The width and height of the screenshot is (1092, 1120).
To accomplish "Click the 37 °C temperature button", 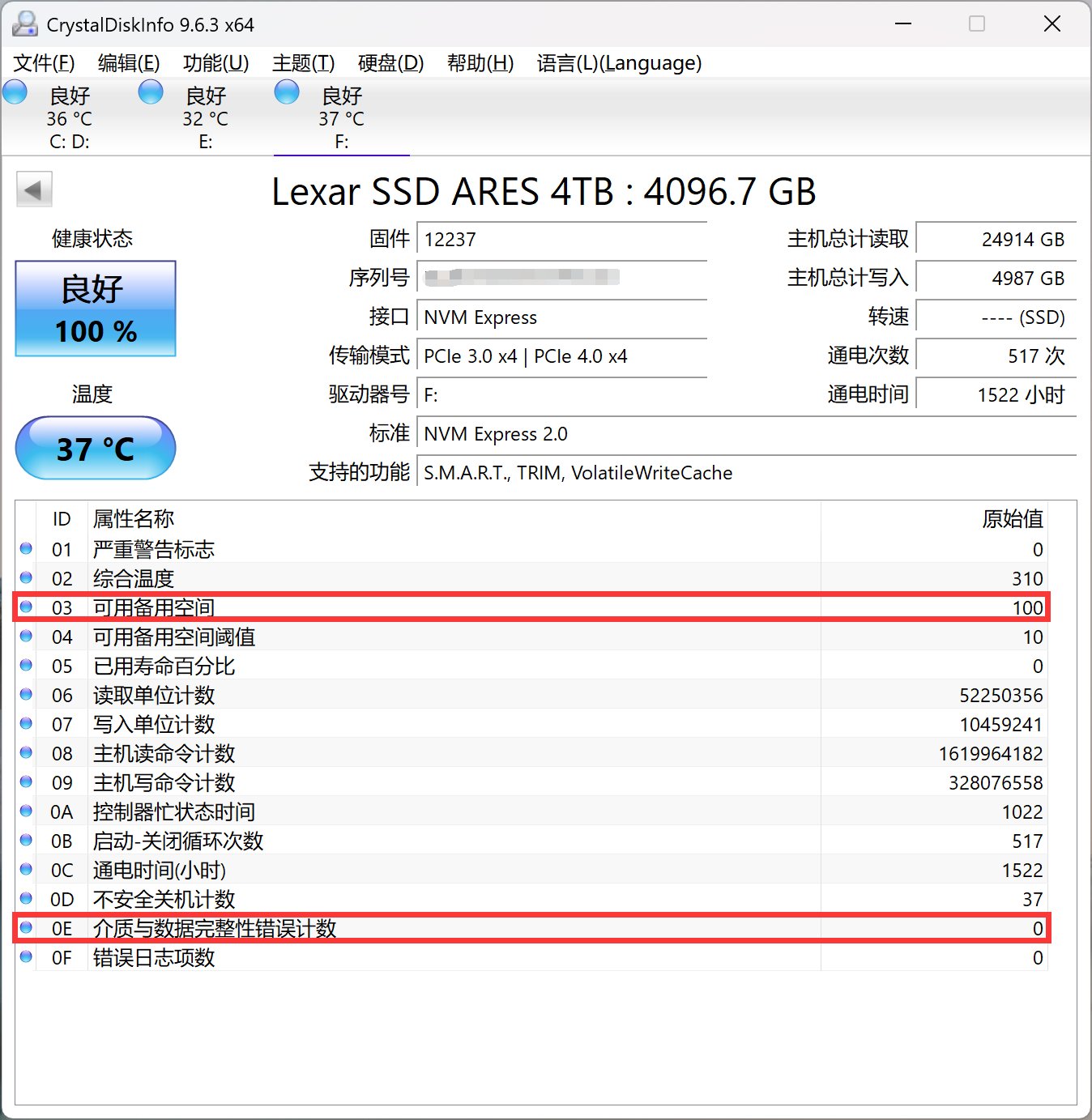I will (96, 448).
